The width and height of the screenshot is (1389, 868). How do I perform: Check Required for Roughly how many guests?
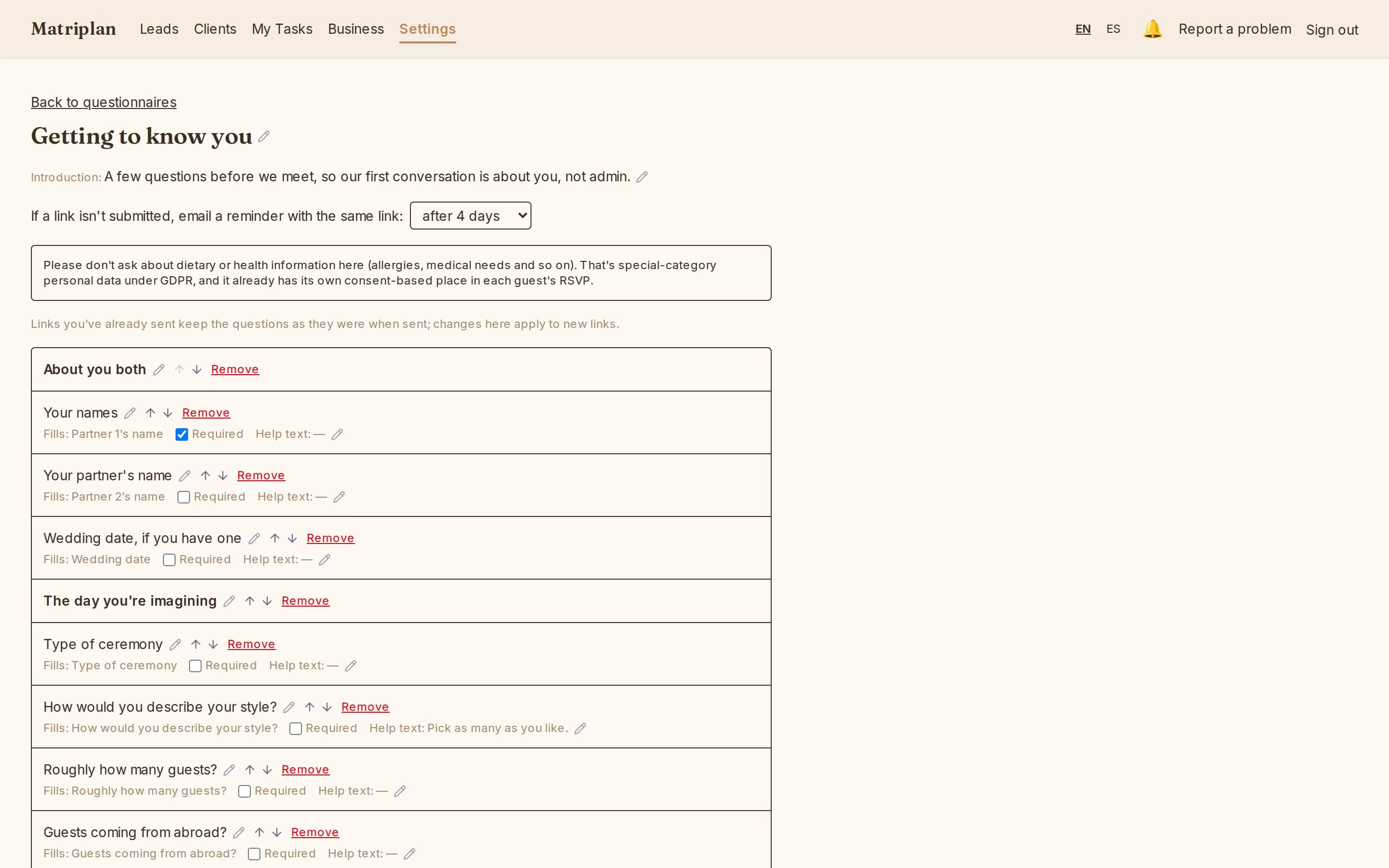click(245, 791)
